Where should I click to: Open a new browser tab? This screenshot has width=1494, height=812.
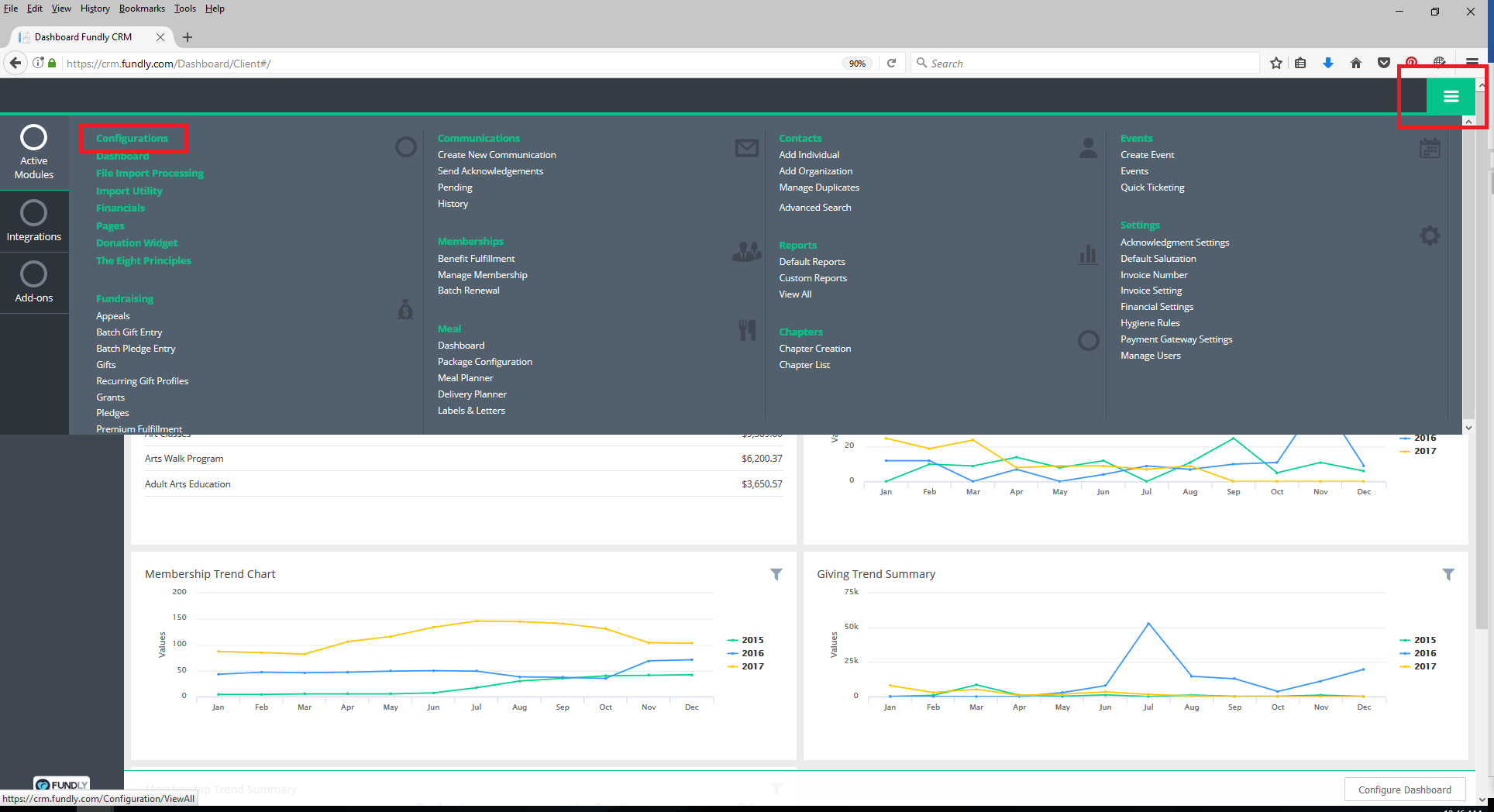pyautogui.click(x=188, y=37)
